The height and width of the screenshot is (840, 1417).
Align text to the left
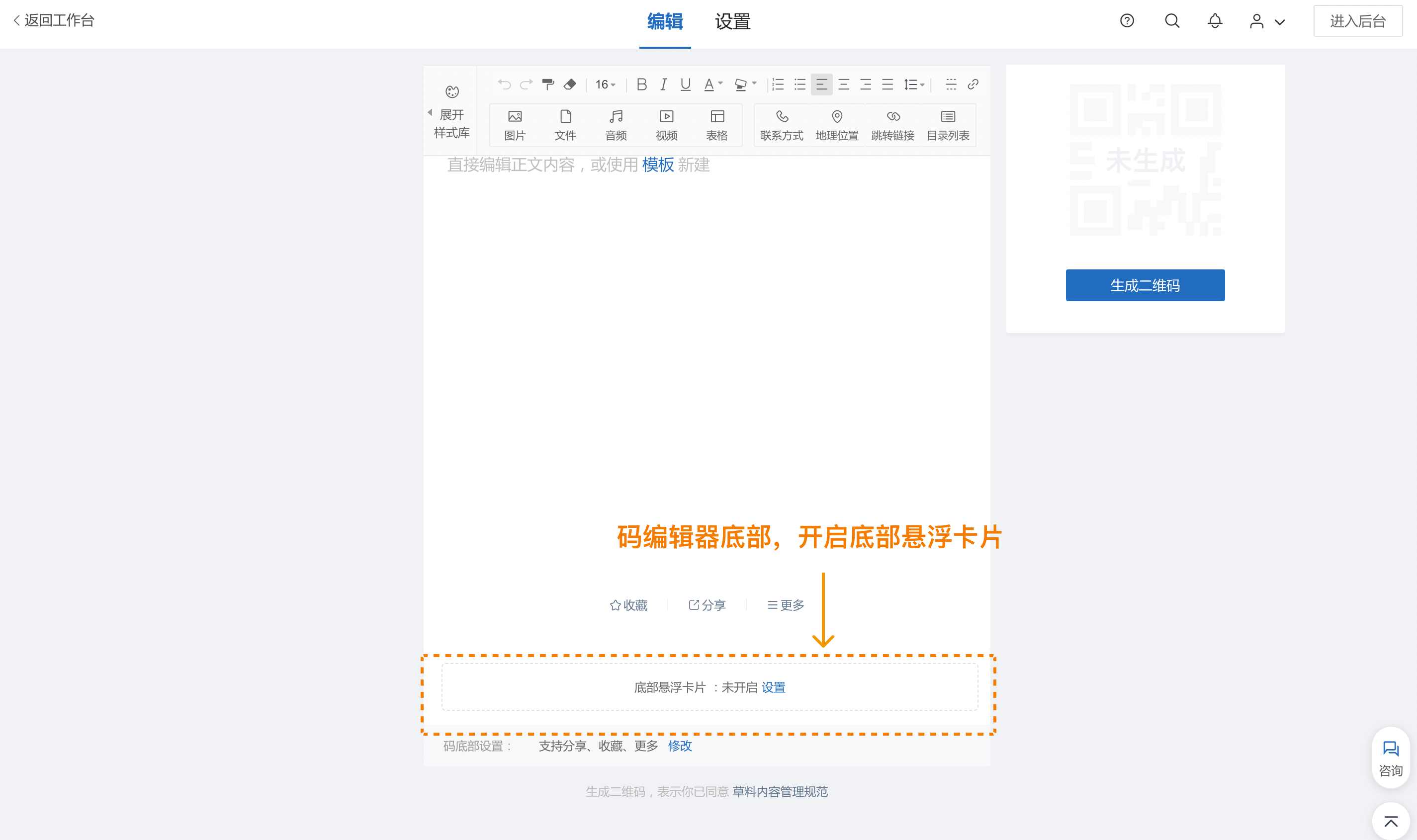click(x=821, y=84)
